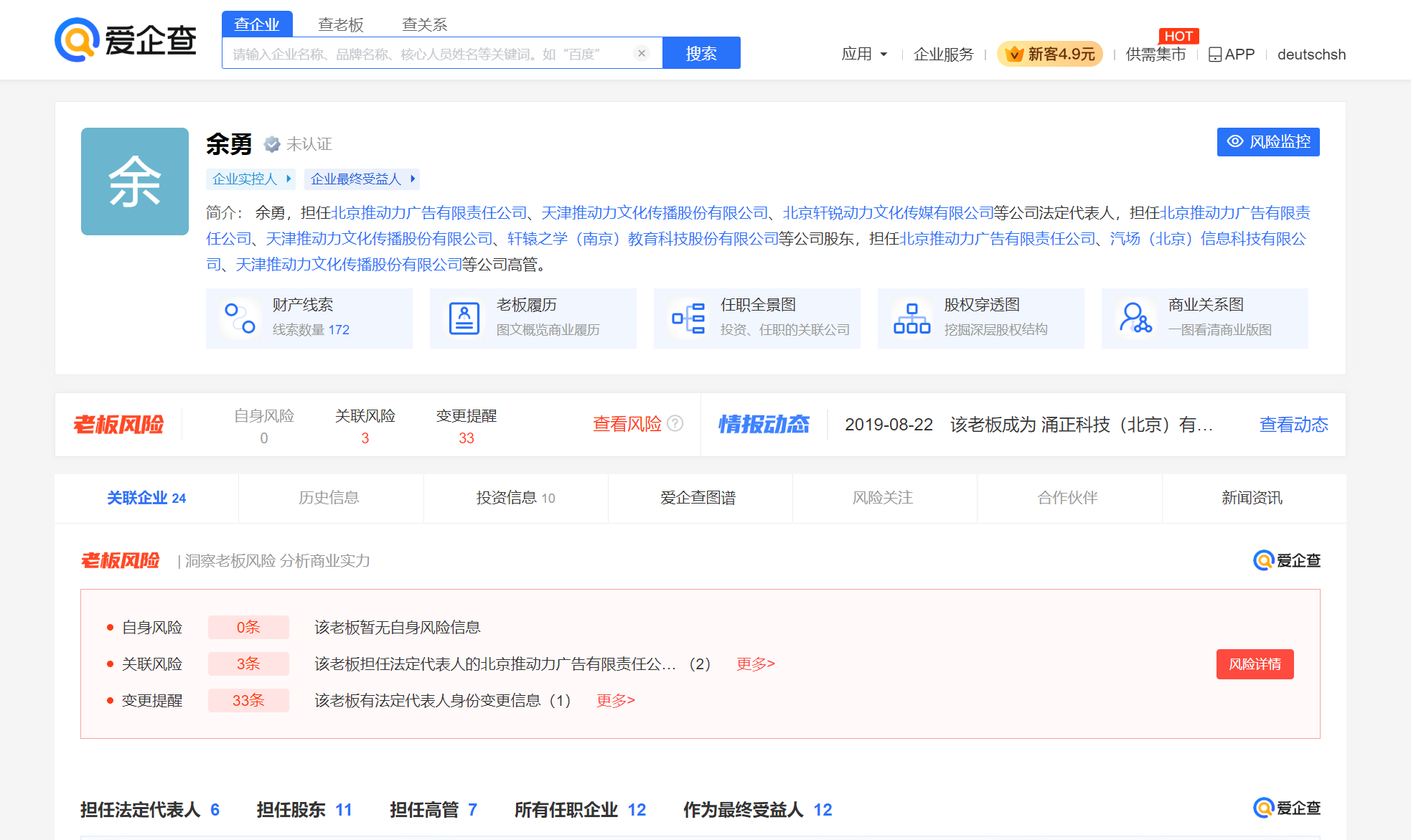Viewport: 1411px width, 840px height.
Task: Toggle the 风险监控 monitoring button
Action: pos(1268,142)
